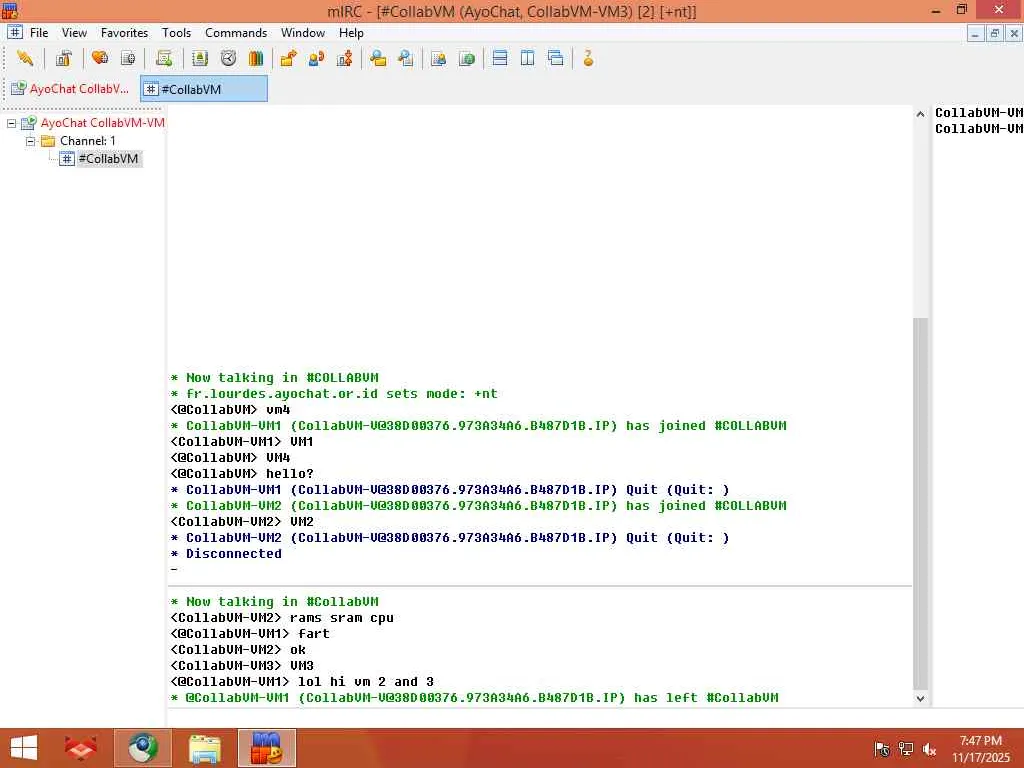The image size is (1024, 768).
Task: Open the Log Files toolbar icon
Action: click(406, 58)
